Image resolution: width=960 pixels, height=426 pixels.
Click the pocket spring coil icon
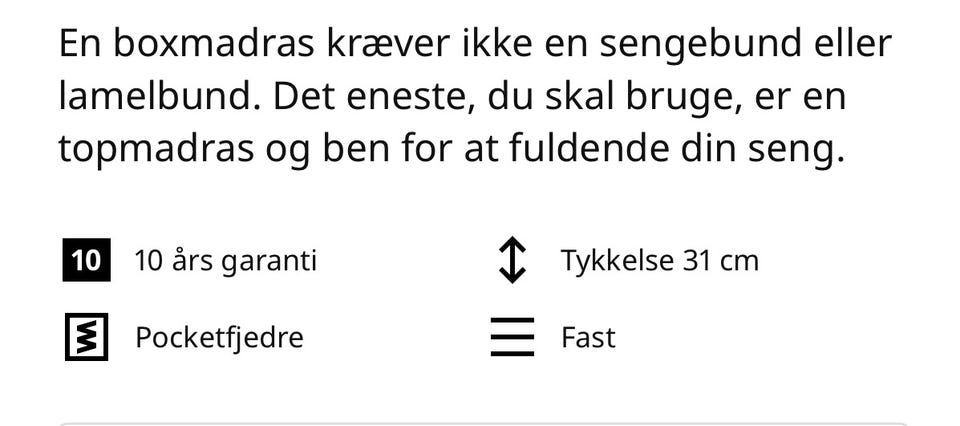(86, 337)
